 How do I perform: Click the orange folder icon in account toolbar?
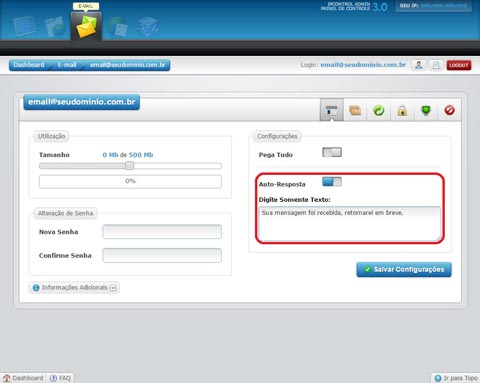355,110
